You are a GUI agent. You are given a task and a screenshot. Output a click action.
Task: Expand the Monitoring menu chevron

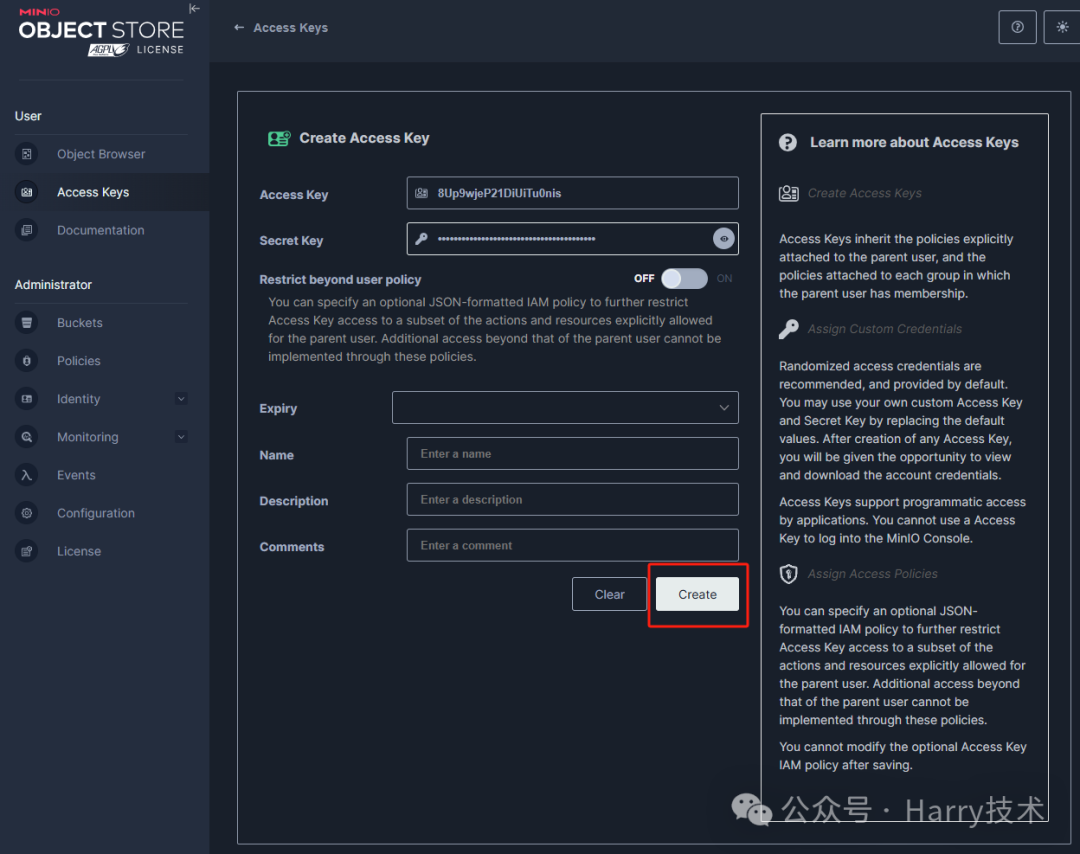point(181,437)
